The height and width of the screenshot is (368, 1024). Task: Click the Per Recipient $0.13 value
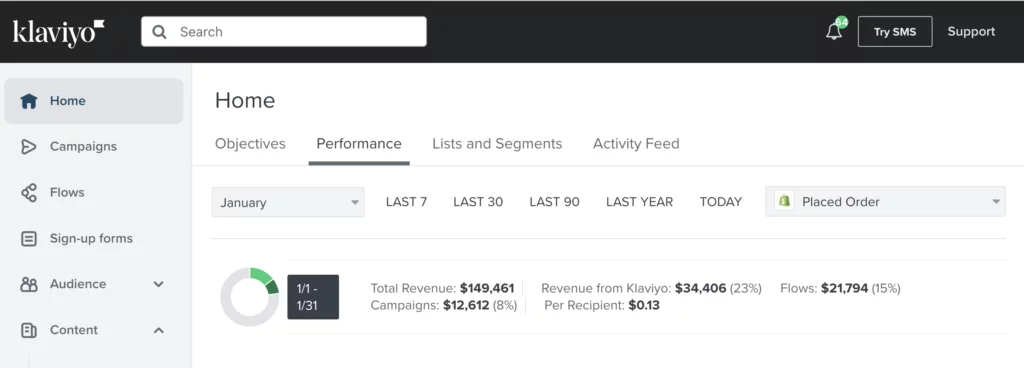tap(644, 305)
